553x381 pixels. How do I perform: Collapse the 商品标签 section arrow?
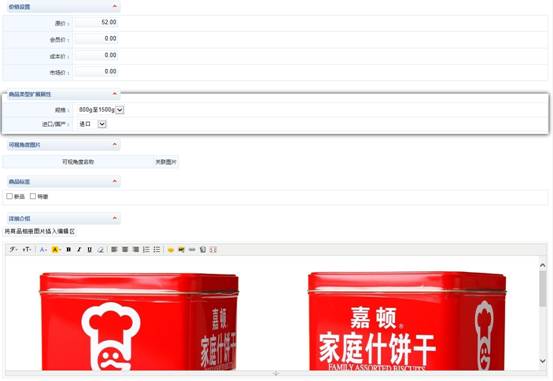[115, 181]
